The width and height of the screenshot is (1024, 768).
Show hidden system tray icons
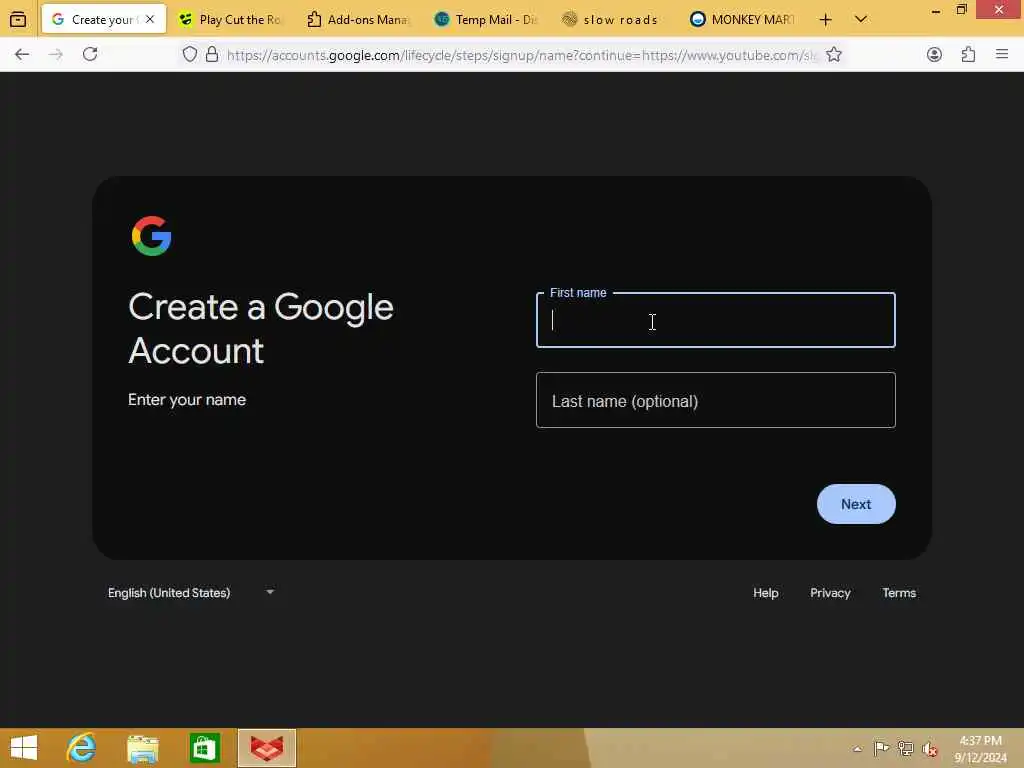tap(857, 749)
